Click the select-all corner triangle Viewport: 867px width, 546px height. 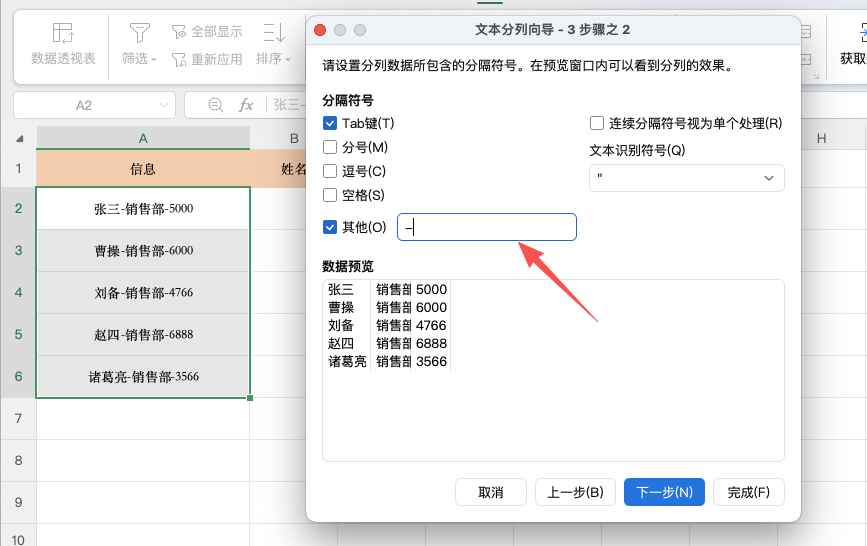(19, 138)
